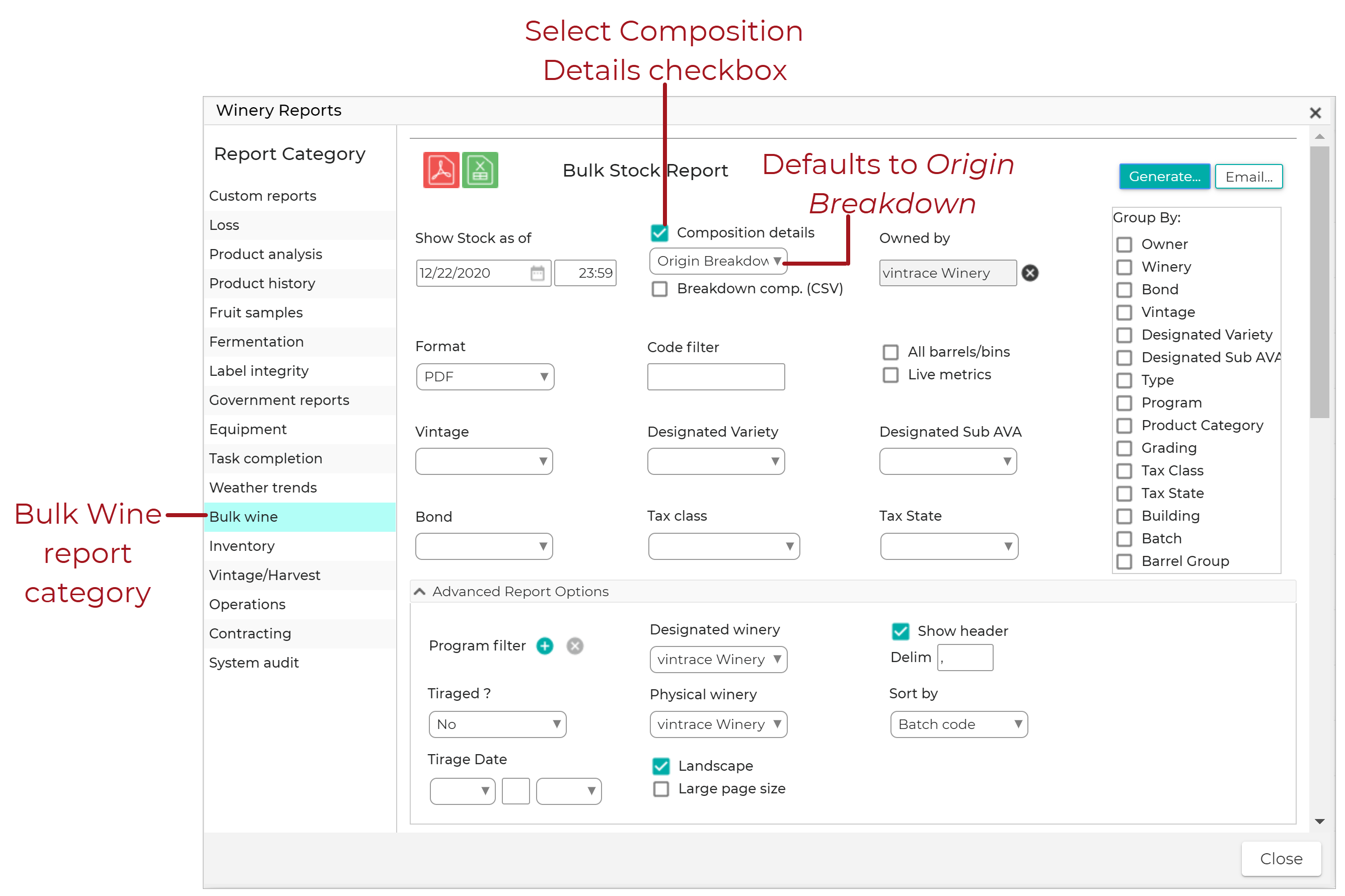Image resolution: width=1345 pixels, height=896 pixels.
Task: Open the Bond filter dropdown
Action: [x=484, y=546]
